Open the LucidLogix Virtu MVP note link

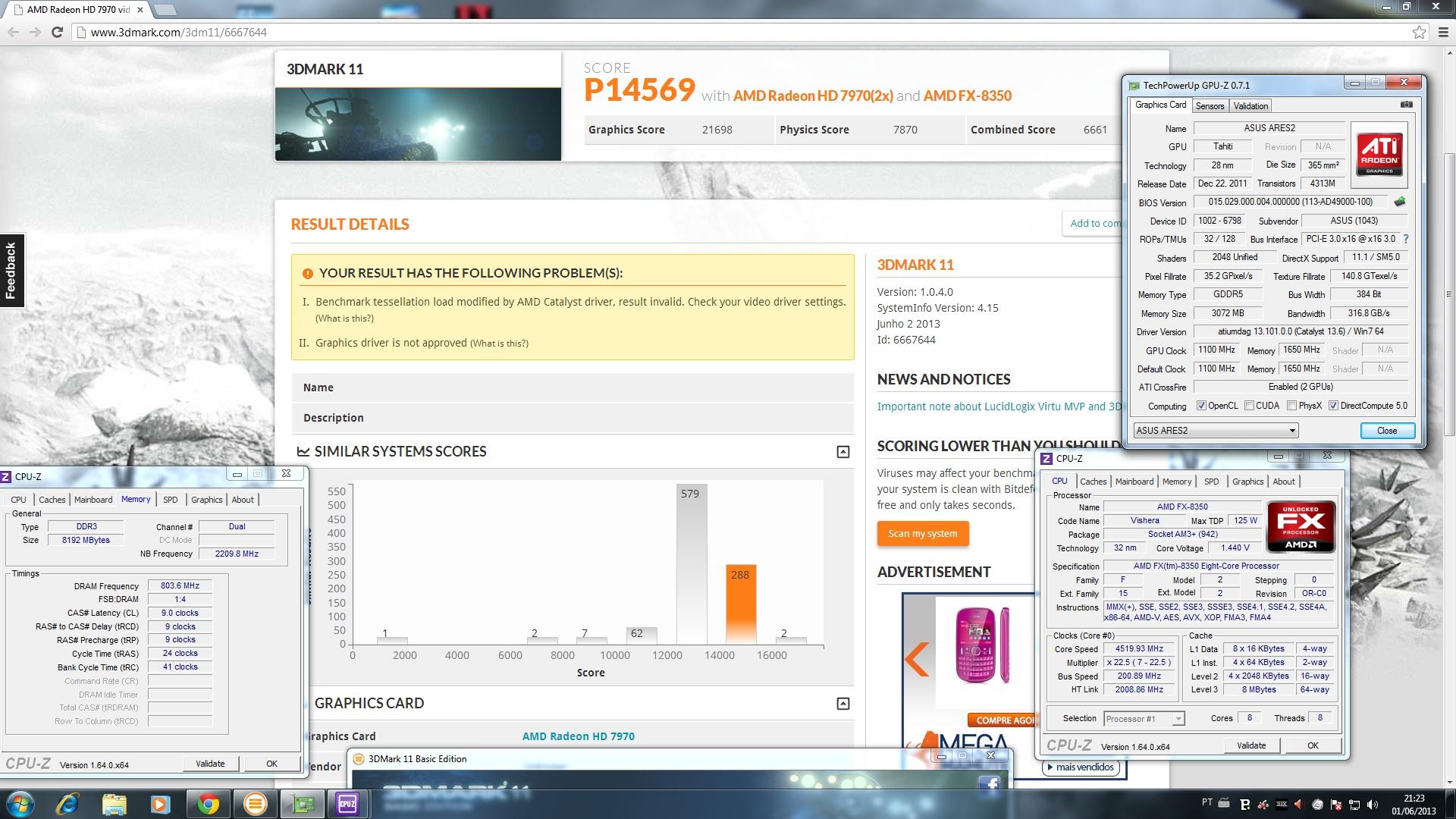pyautogui.click(x=999, y=406)
